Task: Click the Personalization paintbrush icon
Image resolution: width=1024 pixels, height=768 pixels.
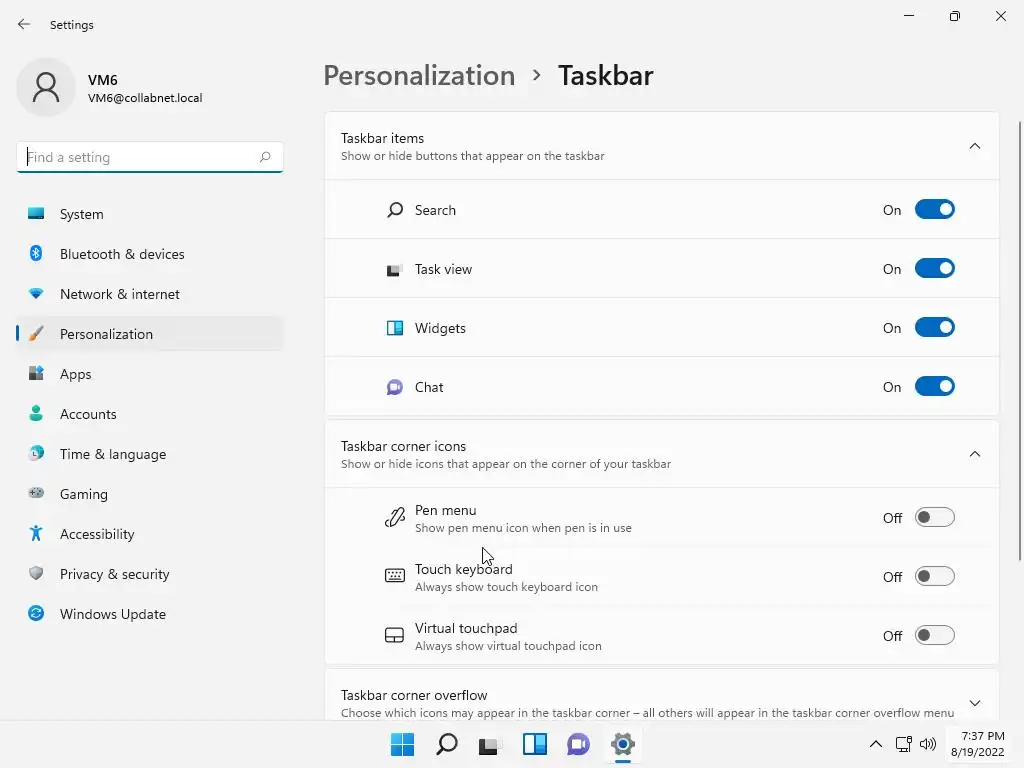Action: tap(36, 334)
